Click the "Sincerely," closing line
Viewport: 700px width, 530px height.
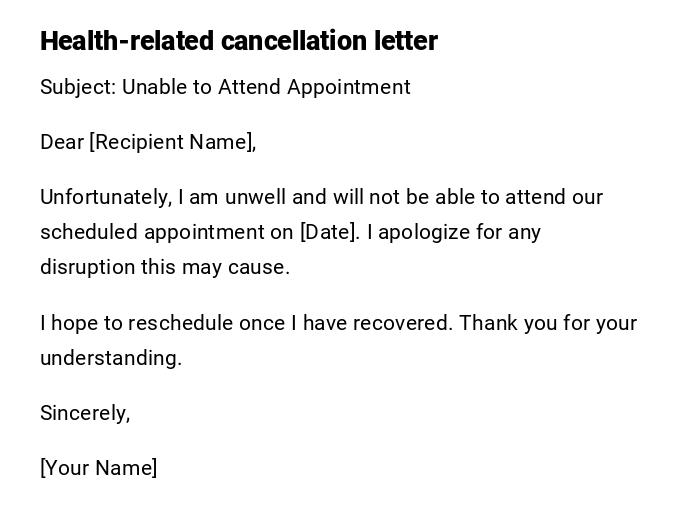pos(85,413)
